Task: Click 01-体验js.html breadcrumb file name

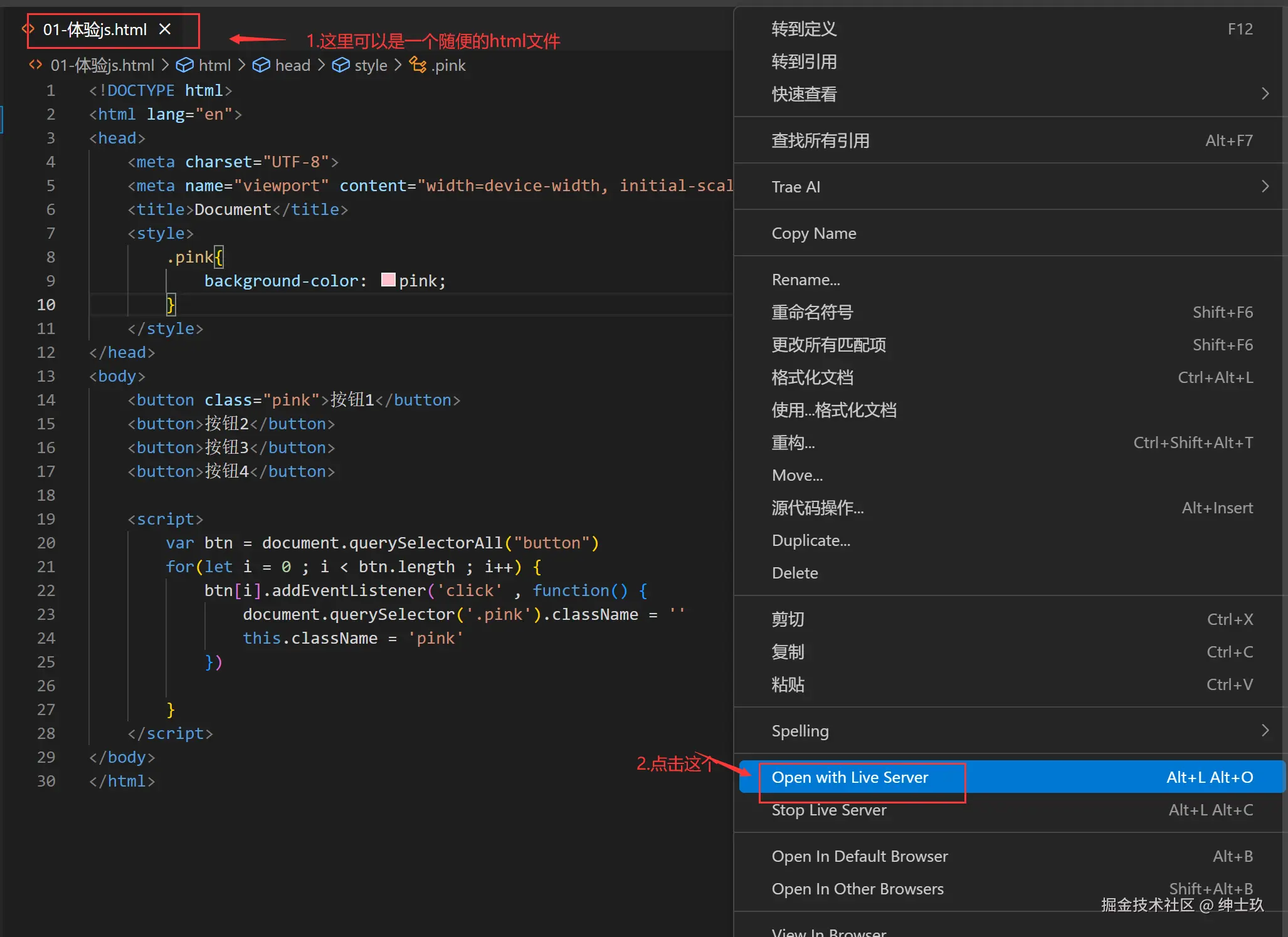Action: pyautogui.click(x=102, y=65)
